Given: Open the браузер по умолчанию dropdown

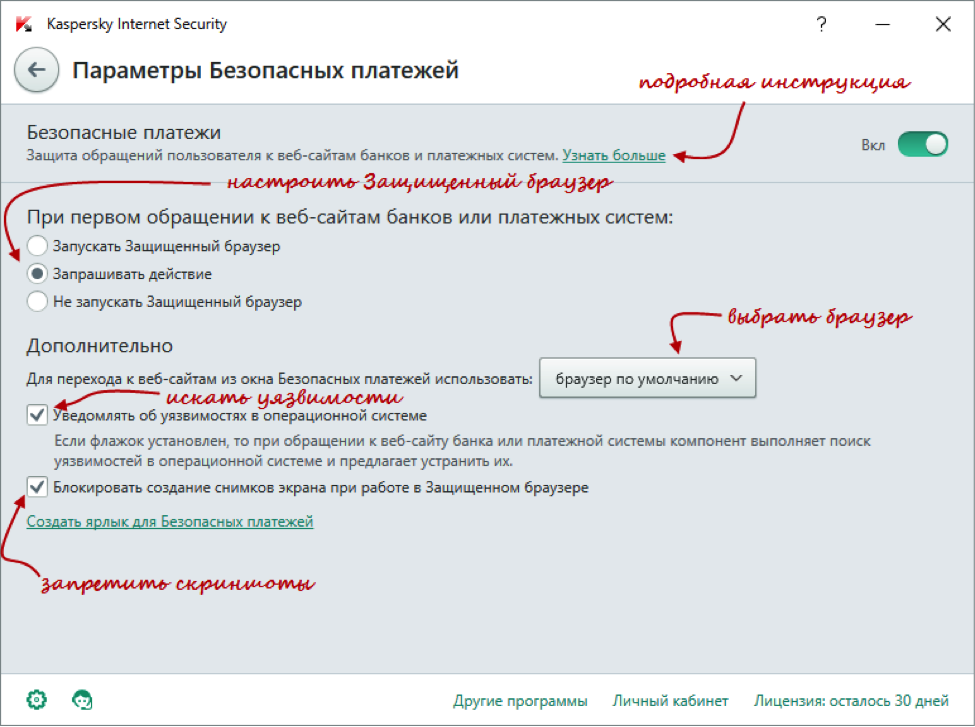Looking at the screenshot, I should point(647,378).
